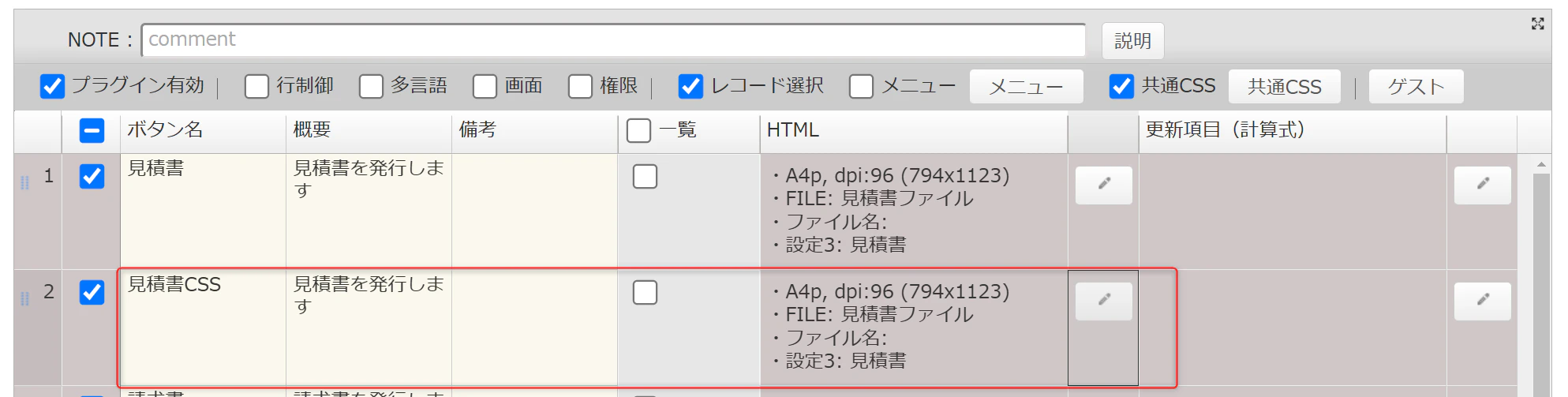Edit 更新項目 formula for the 見積書CSS row

point(1482,301)
